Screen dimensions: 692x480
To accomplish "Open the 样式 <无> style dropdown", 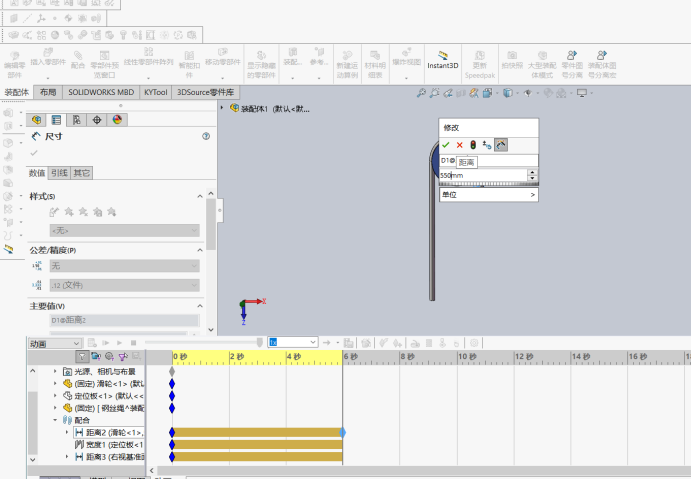I will pos(124,230).
